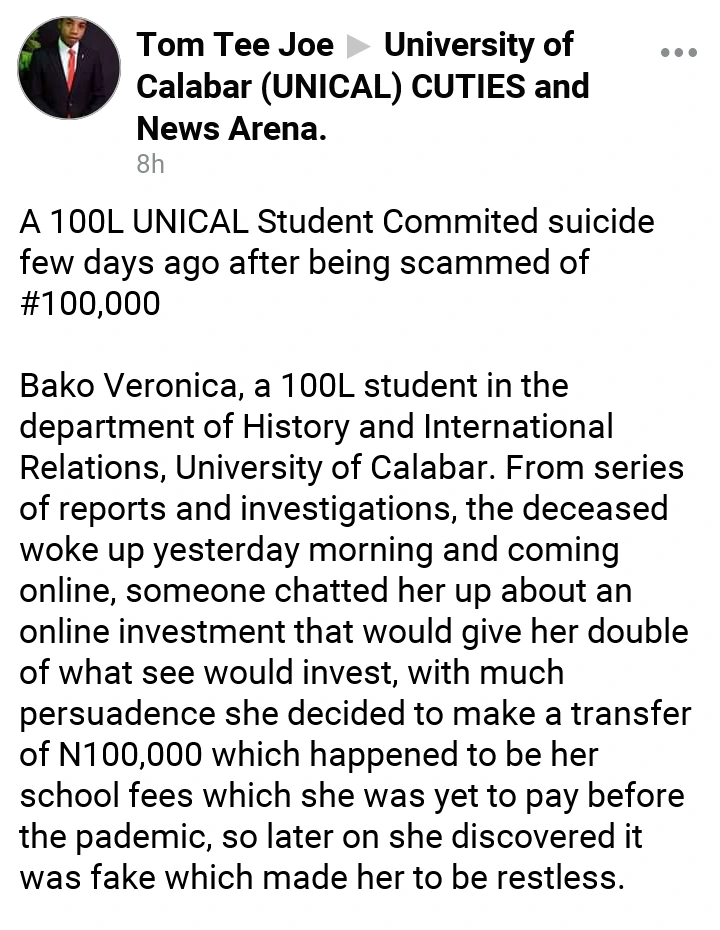The image size is (720, 930).
Task: Click the arrow icon beside Tom Tee Joe
Action: [358, 46]
